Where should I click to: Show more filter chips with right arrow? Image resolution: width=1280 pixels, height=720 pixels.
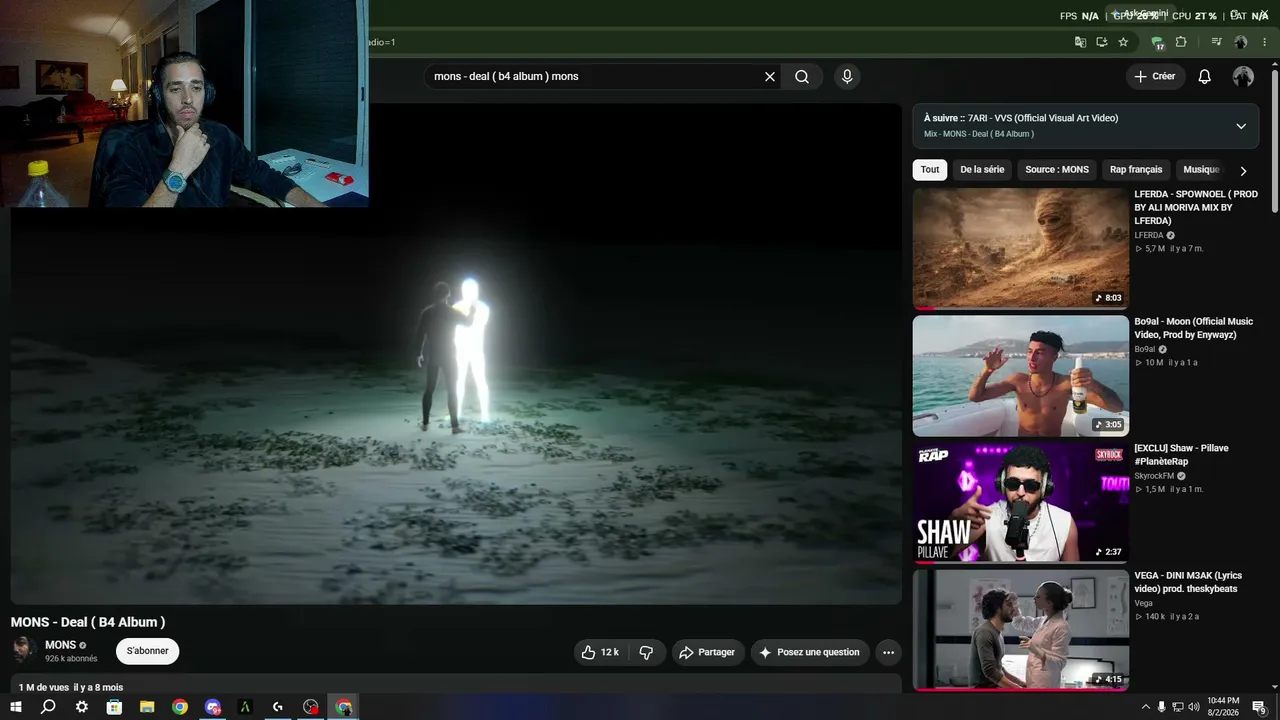coord(1243,171)
